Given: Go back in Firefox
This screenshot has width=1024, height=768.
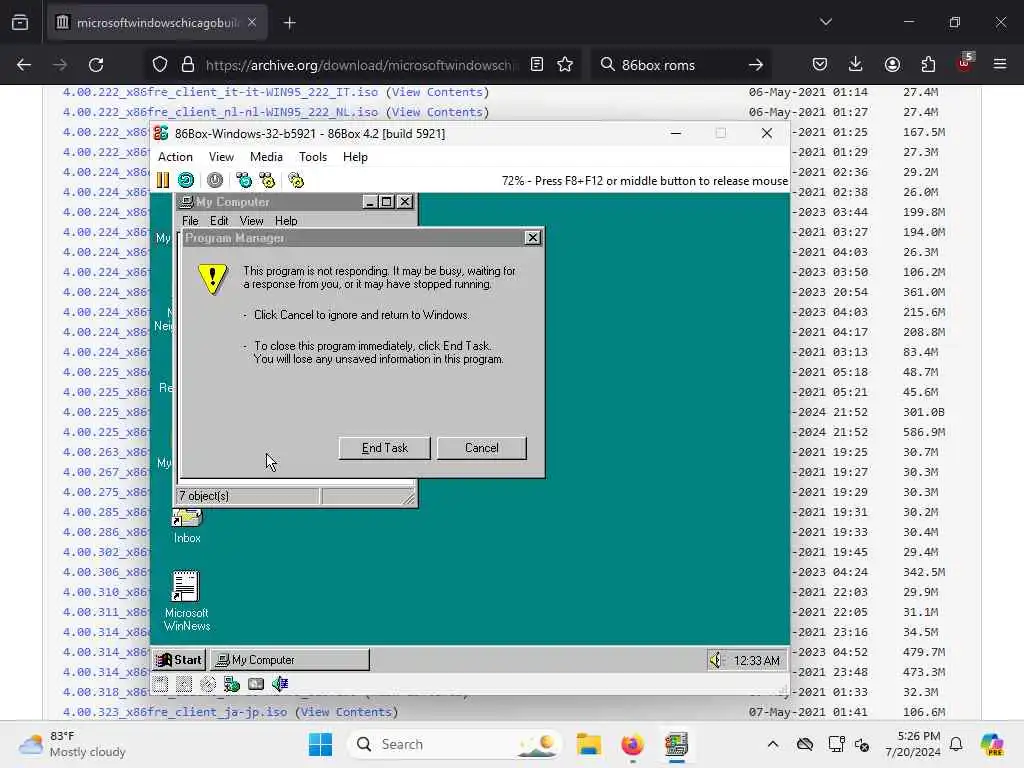Looking at the screenshot, I should point(24,65).
